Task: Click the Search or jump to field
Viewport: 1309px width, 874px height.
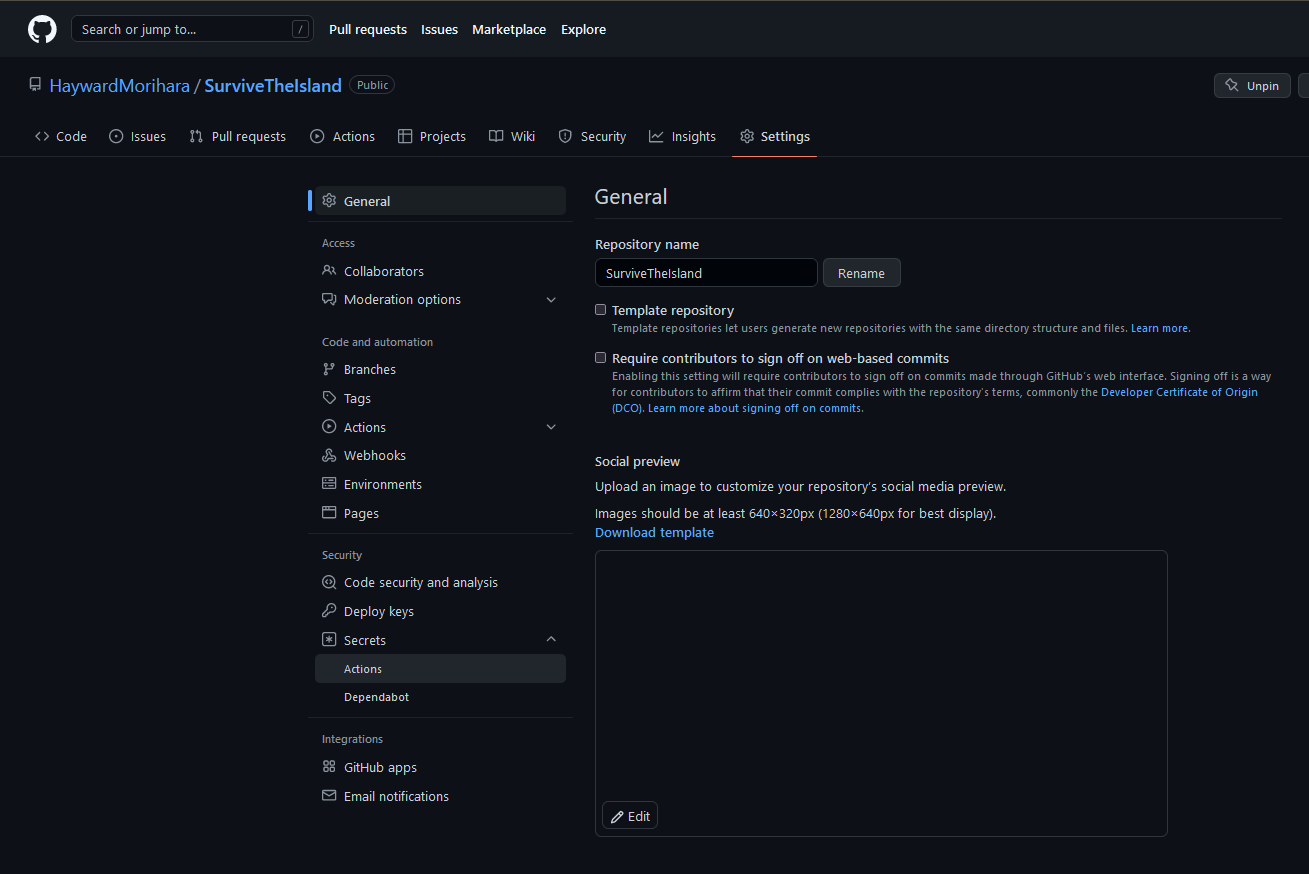Action: tap(192, 29)
